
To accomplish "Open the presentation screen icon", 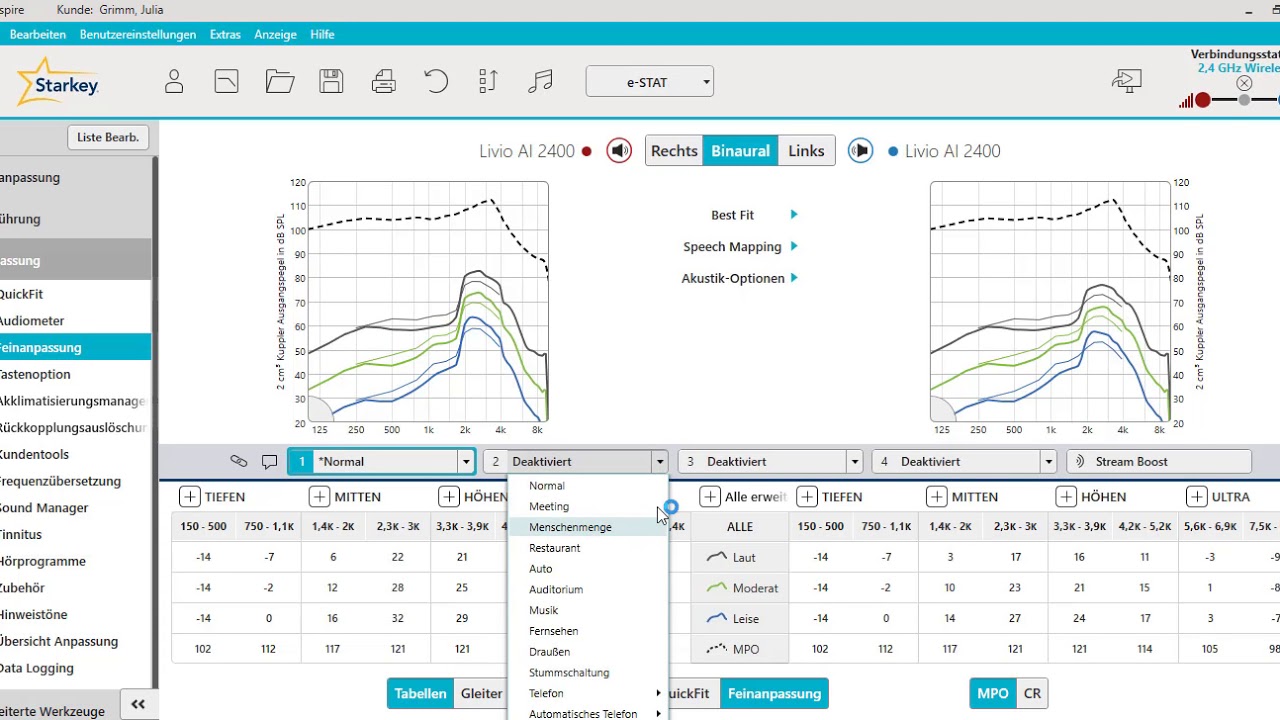I will click(1127, 81).
